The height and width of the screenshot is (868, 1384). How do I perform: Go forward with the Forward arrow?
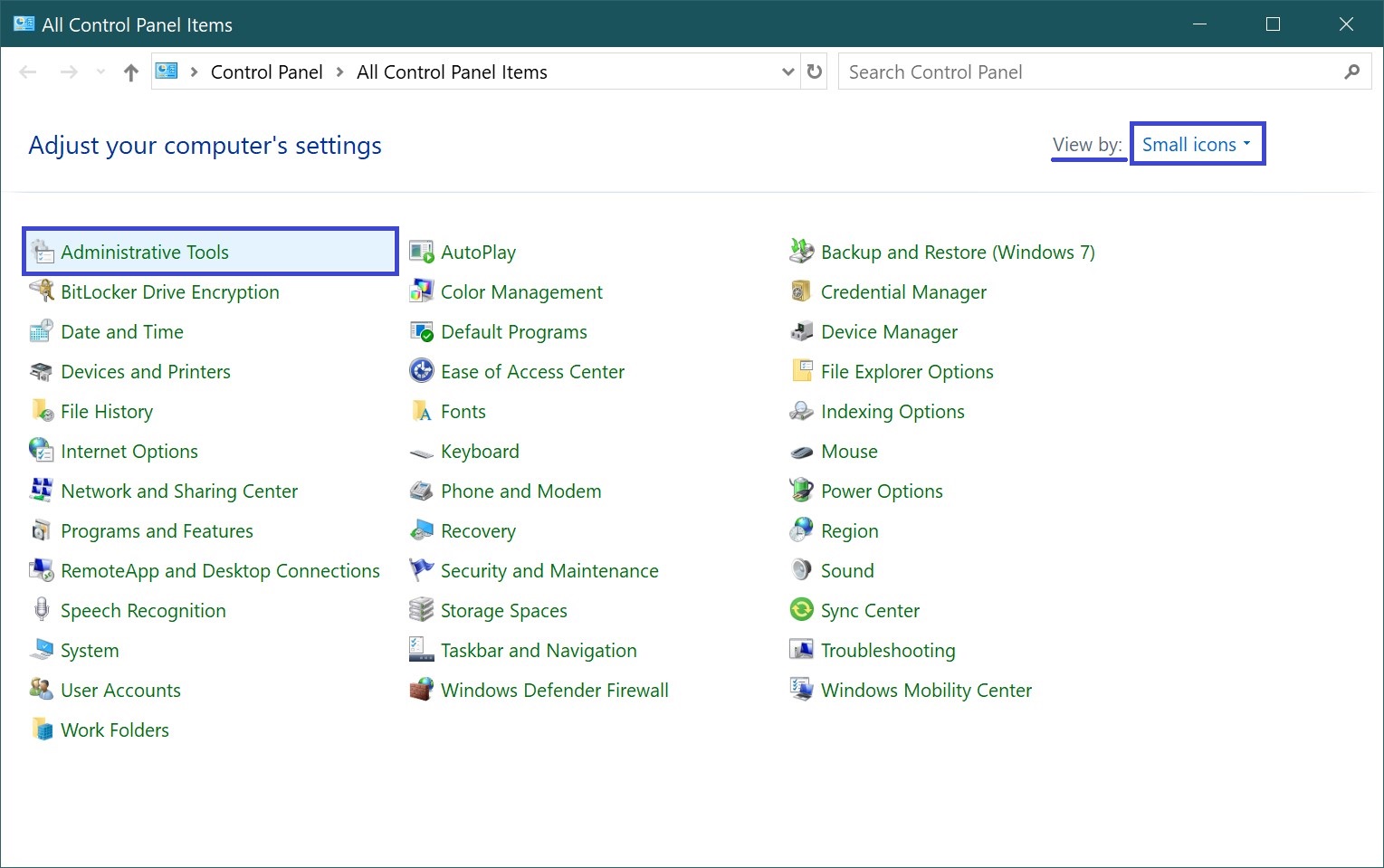point(69,72)
